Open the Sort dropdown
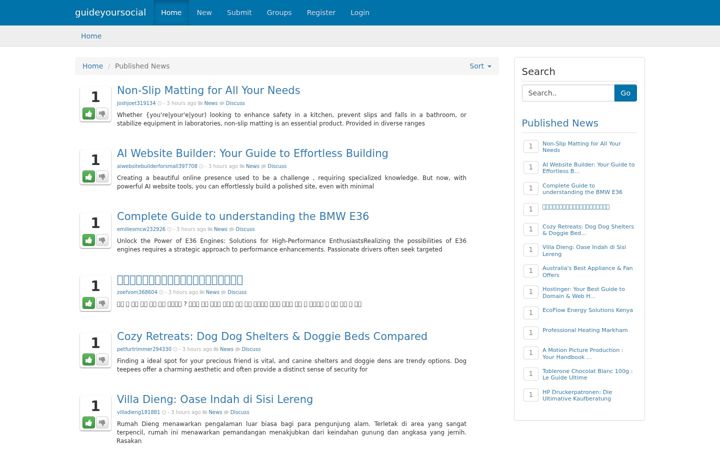 click(480, 66)
